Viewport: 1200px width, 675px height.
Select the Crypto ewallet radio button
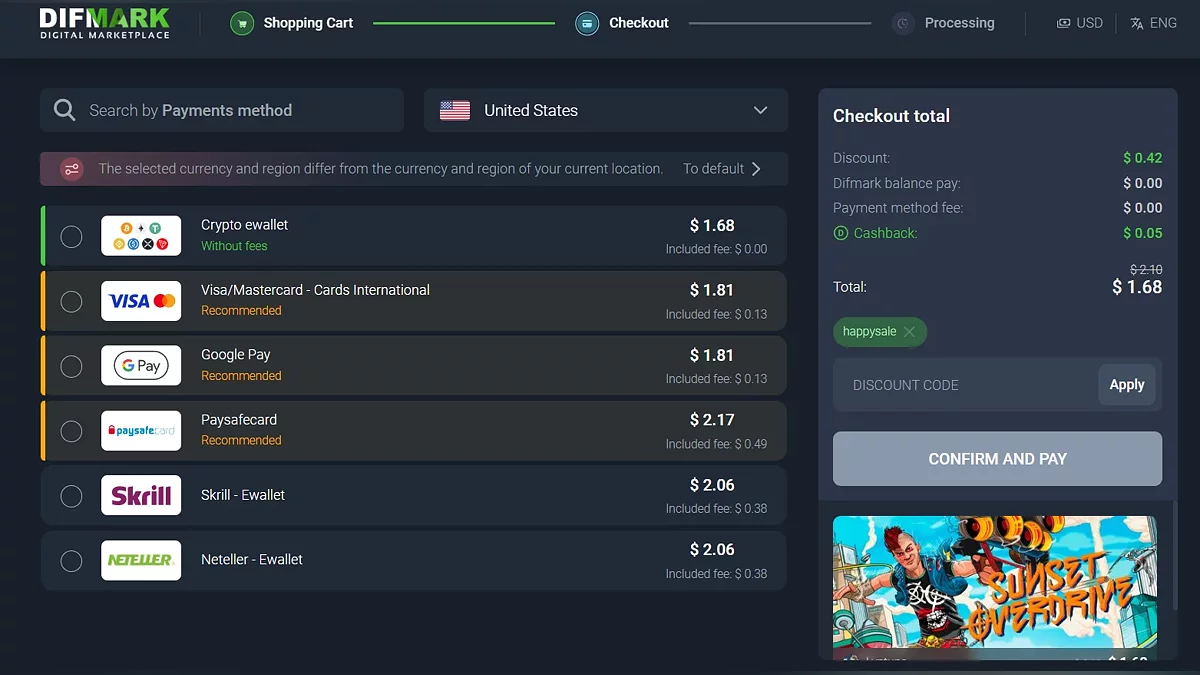(x=71, y=236)
